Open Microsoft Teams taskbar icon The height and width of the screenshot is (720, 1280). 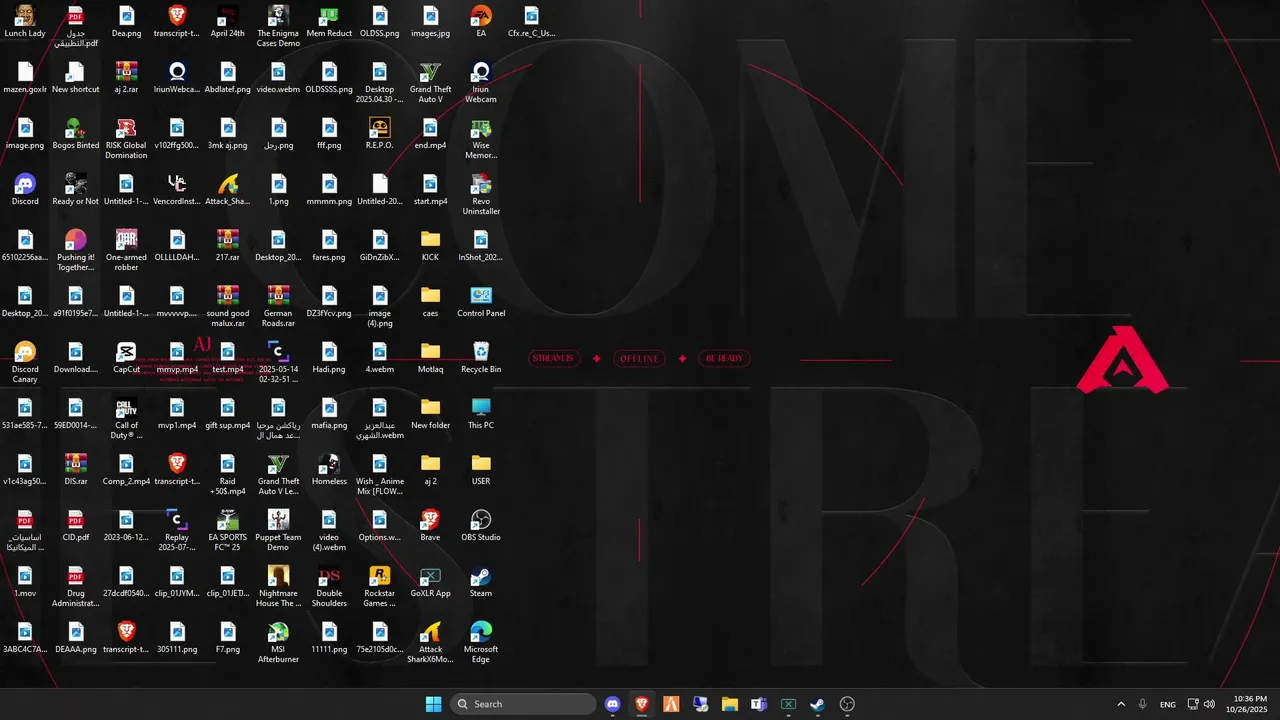click(x=759, y=704)
